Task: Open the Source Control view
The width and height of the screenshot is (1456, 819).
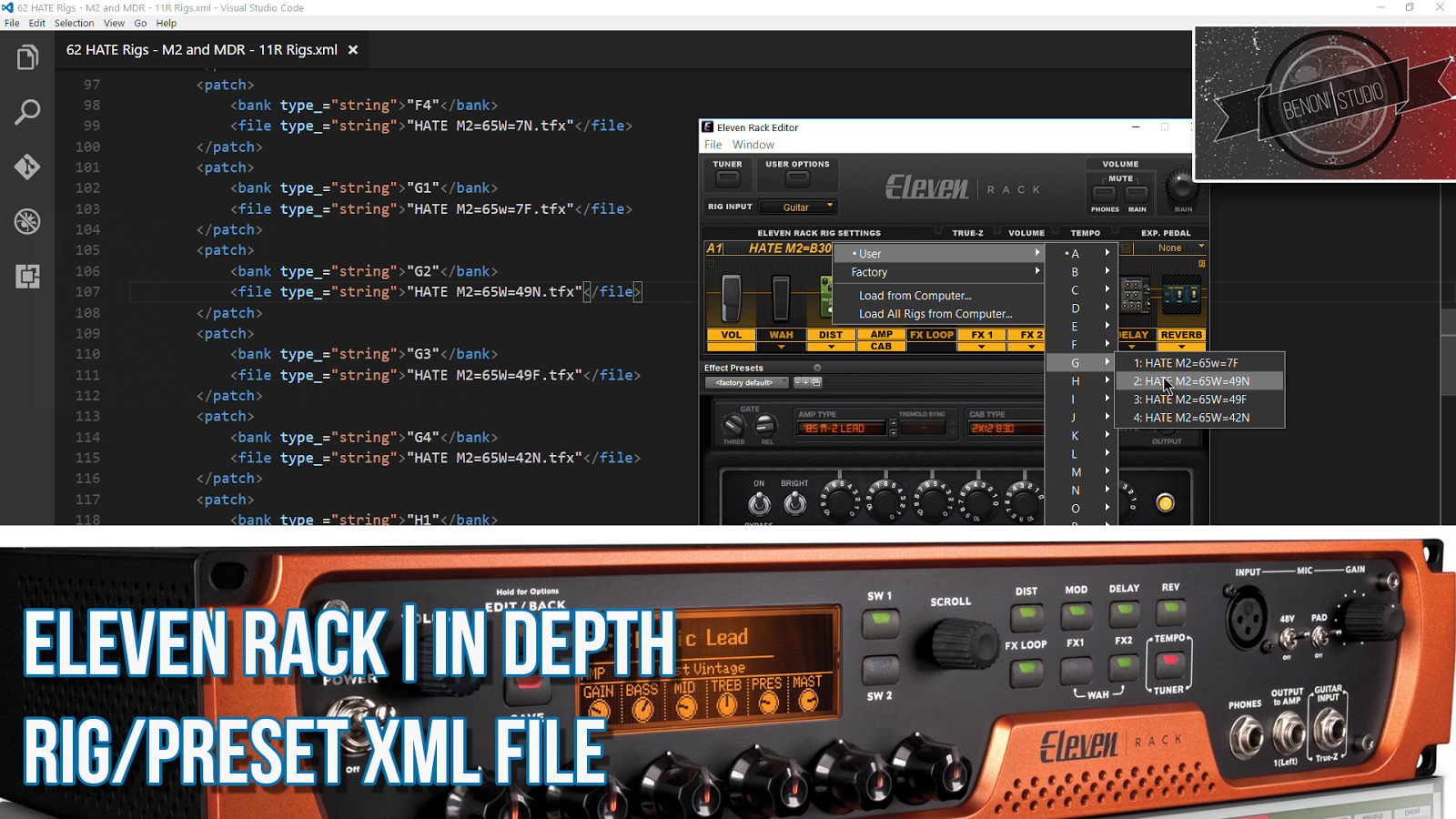Action: [26, 167]
